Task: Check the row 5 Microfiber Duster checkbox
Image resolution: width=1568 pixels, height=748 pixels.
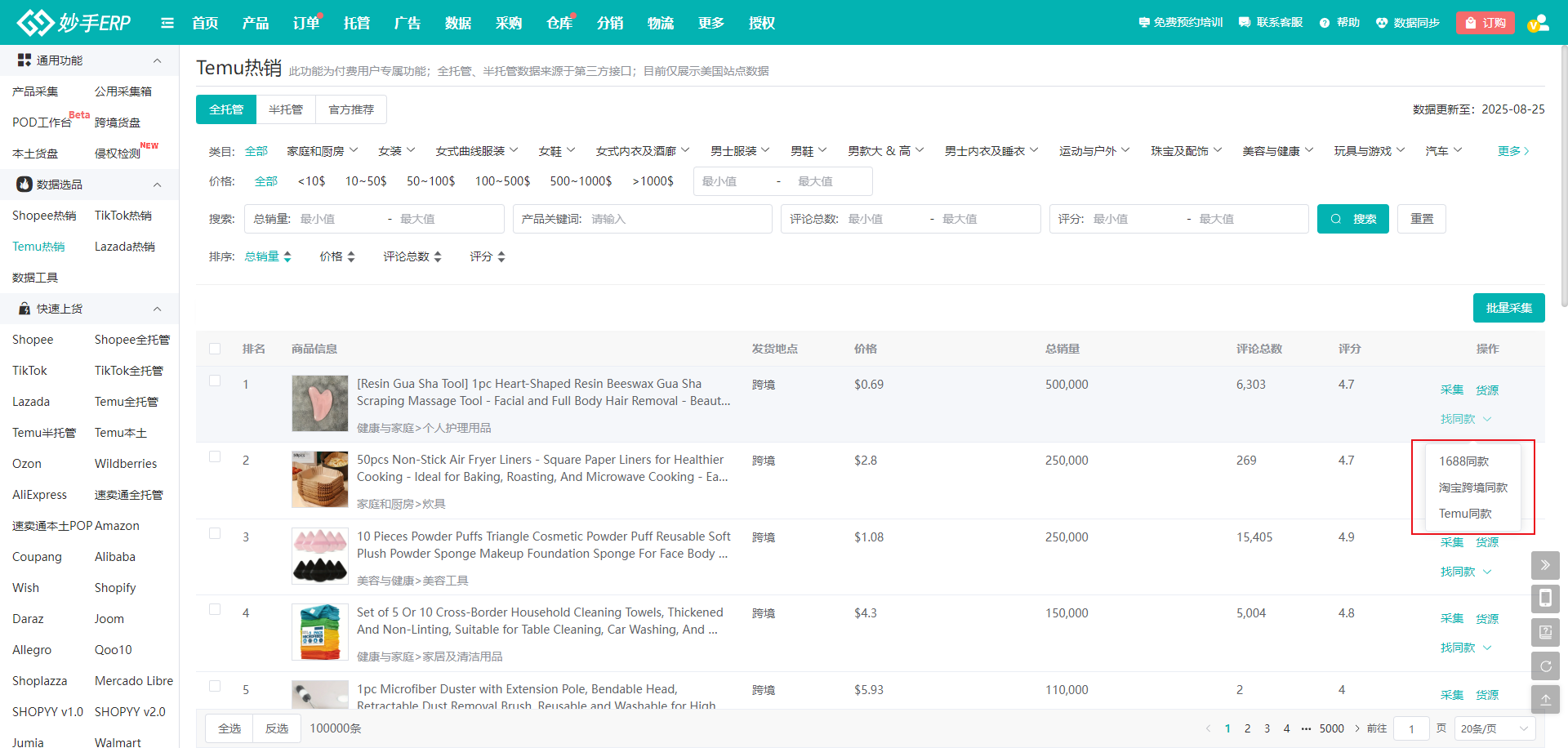Action: click(x=215, y=686)
